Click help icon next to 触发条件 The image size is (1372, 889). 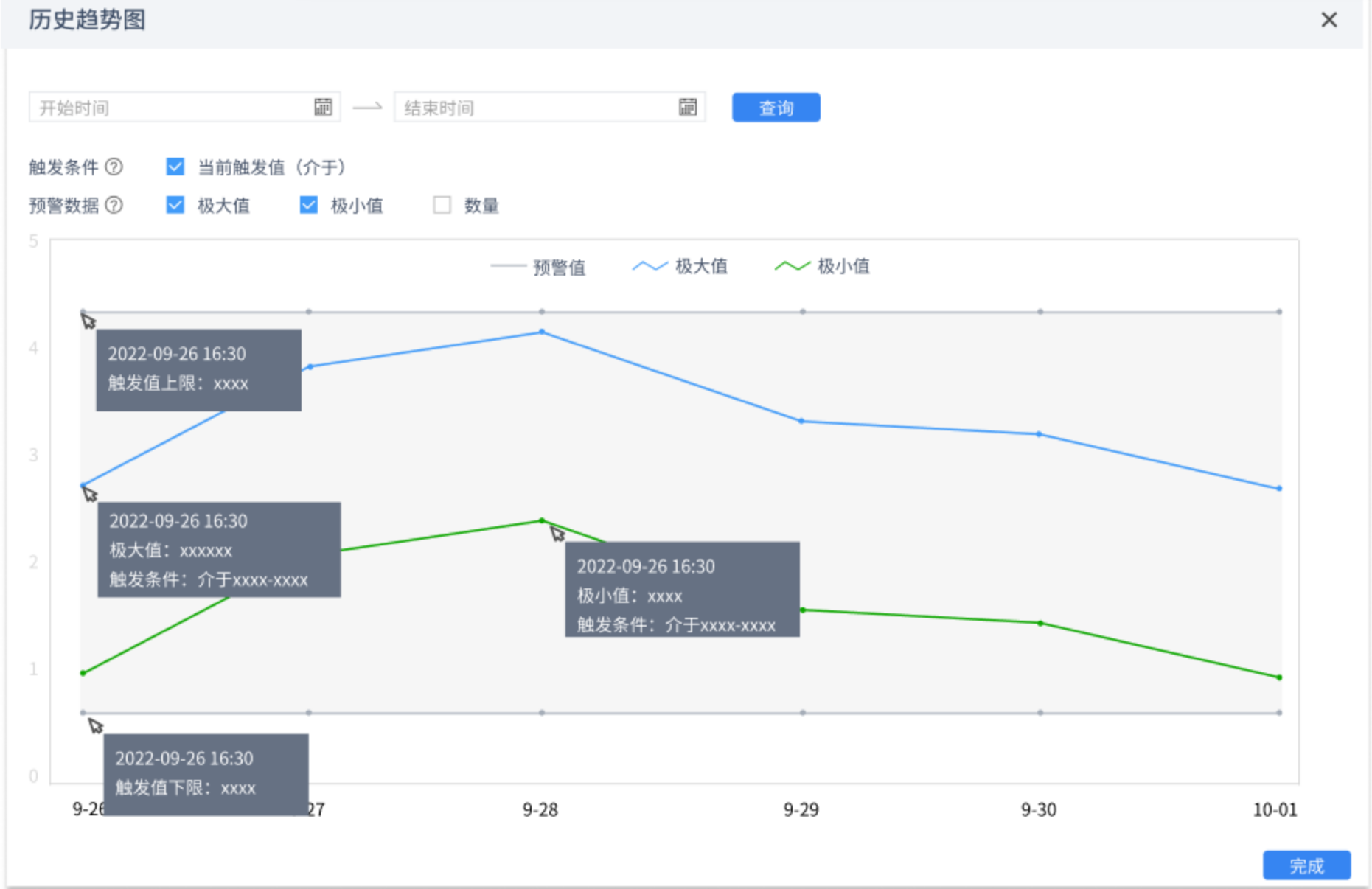click(x=114, y=167)
